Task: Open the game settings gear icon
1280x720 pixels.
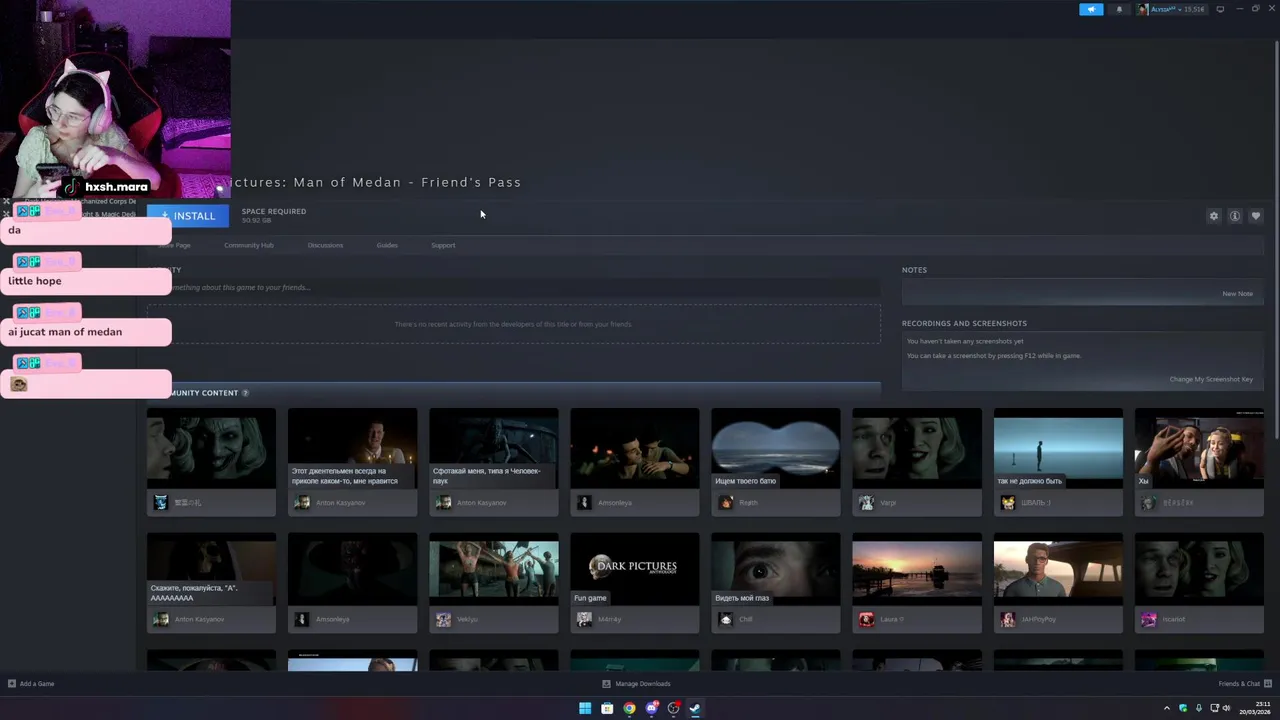Action: pos(1214,216)
